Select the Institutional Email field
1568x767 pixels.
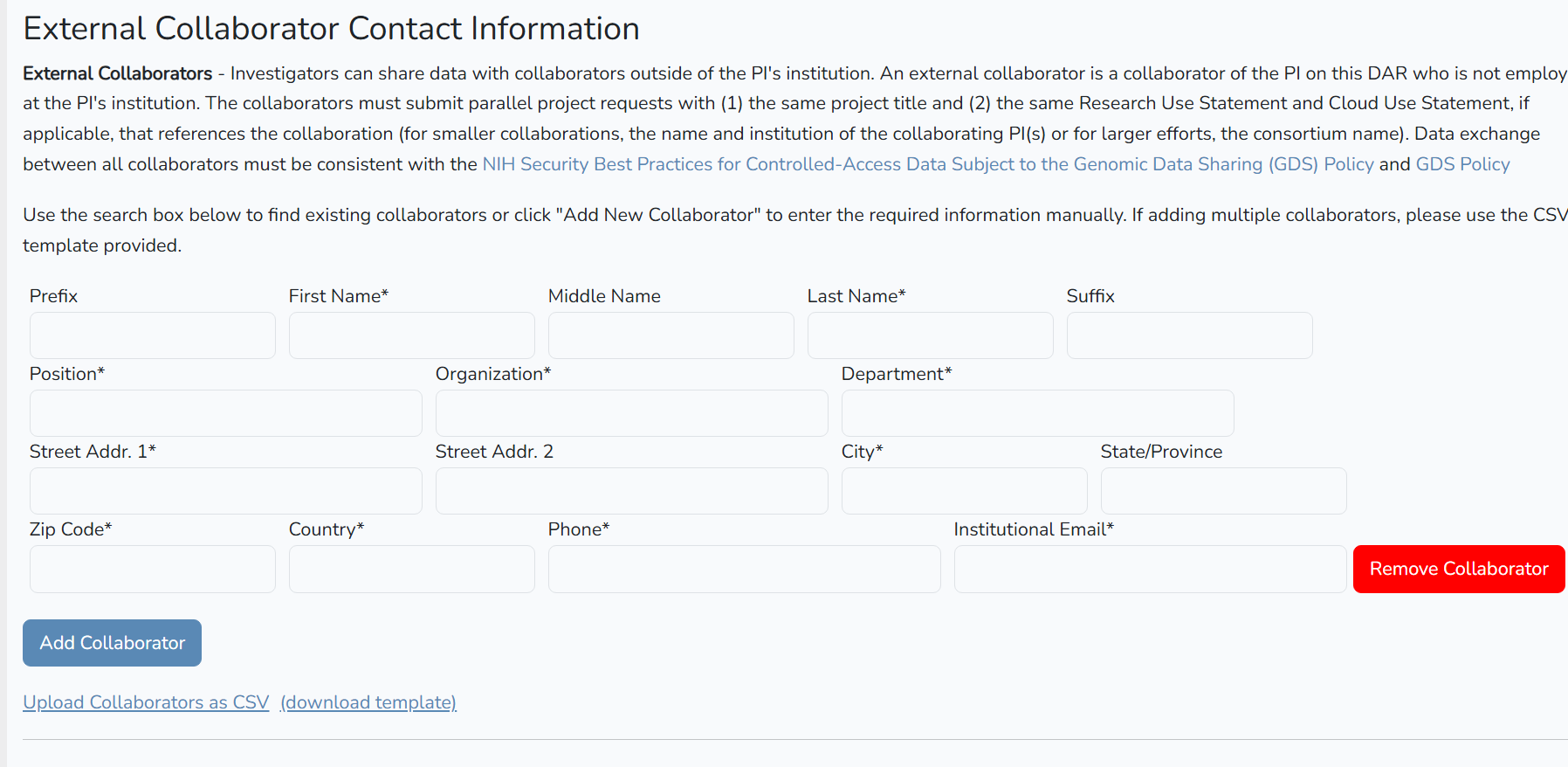1150,569
